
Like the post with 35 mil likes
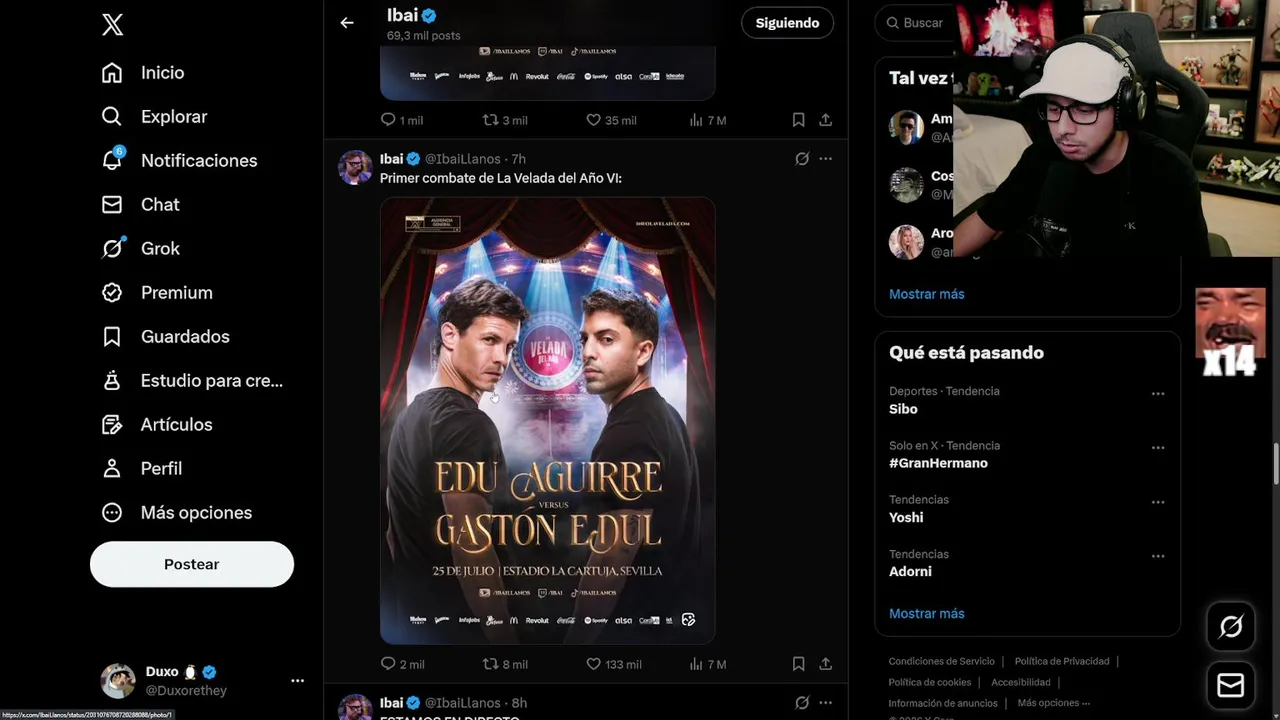(611, 120)
